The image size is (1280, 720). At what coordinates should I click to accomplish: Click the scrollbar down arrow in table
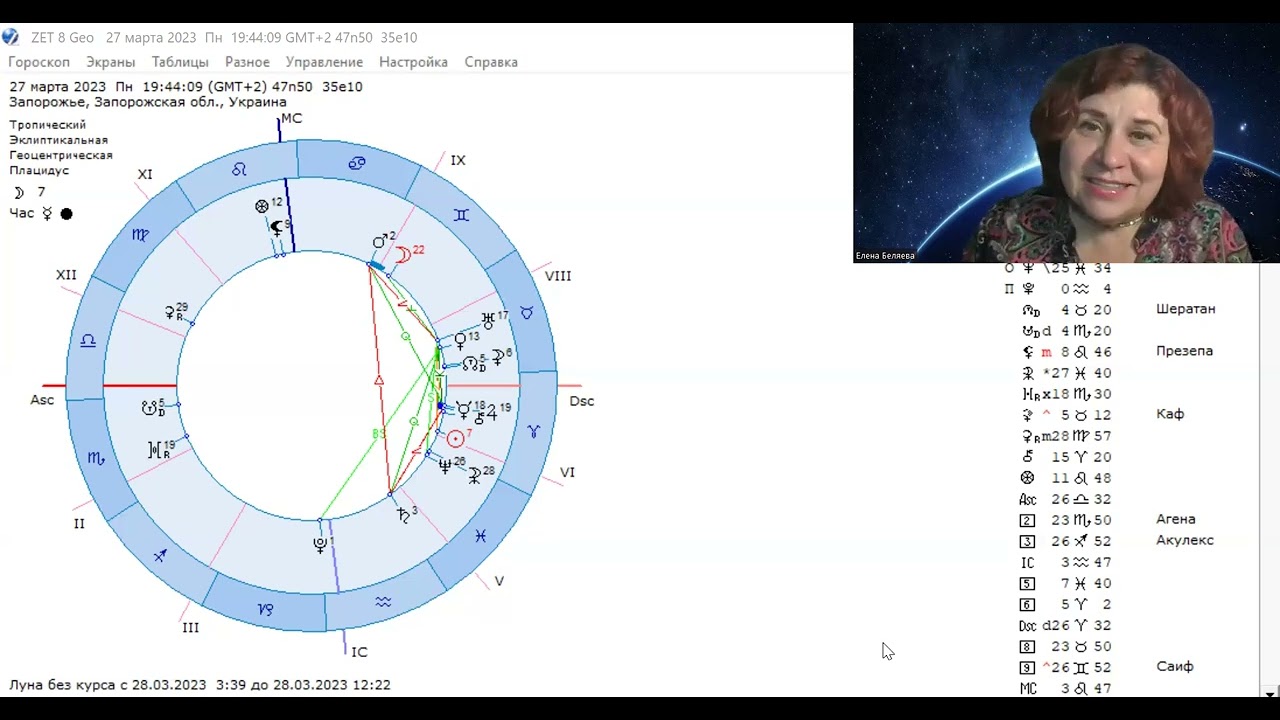point(1270,693)
